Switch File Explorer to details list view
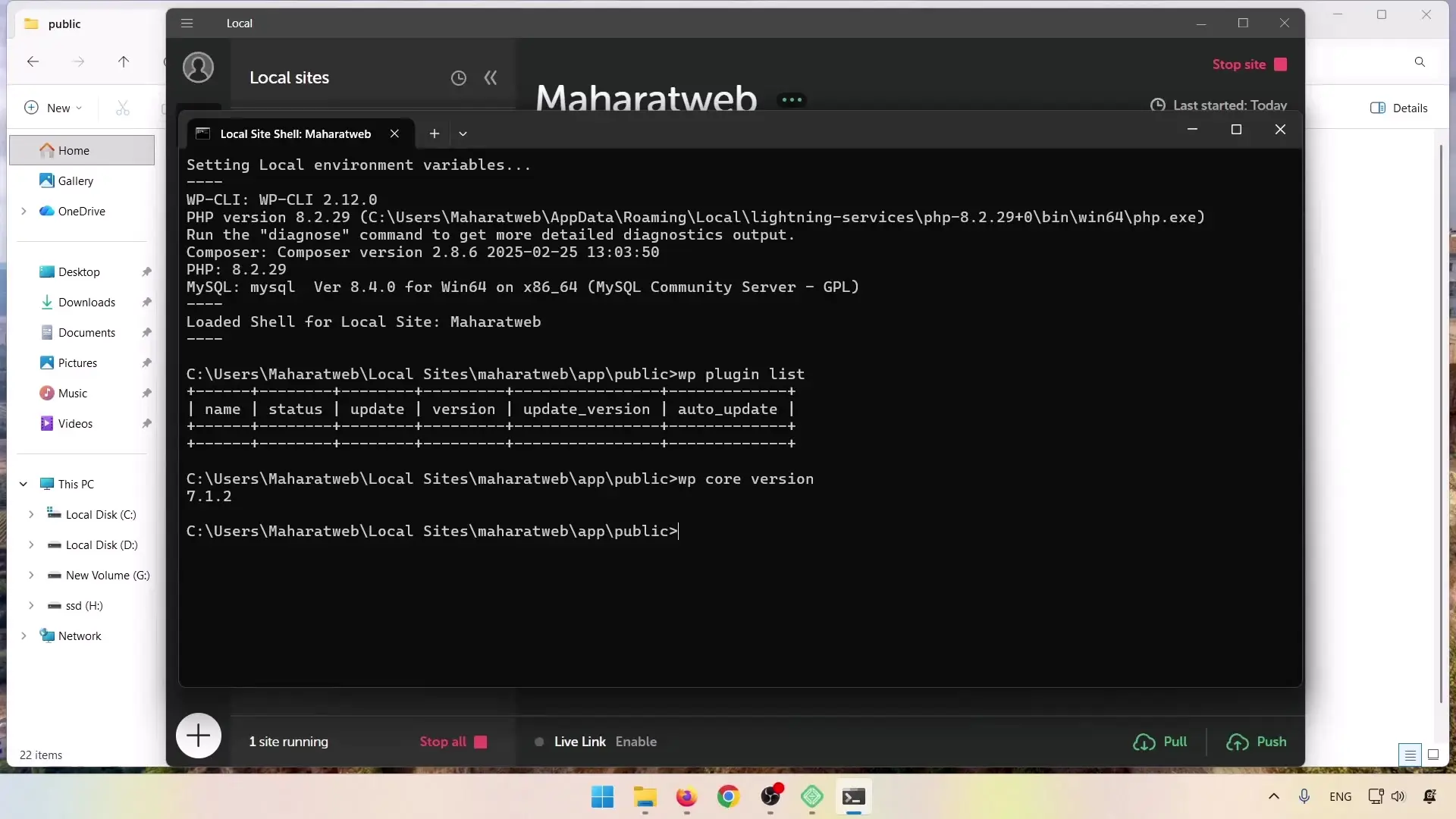The width and height of the screenshot is (1456, 819). [x=1410, y=755]
